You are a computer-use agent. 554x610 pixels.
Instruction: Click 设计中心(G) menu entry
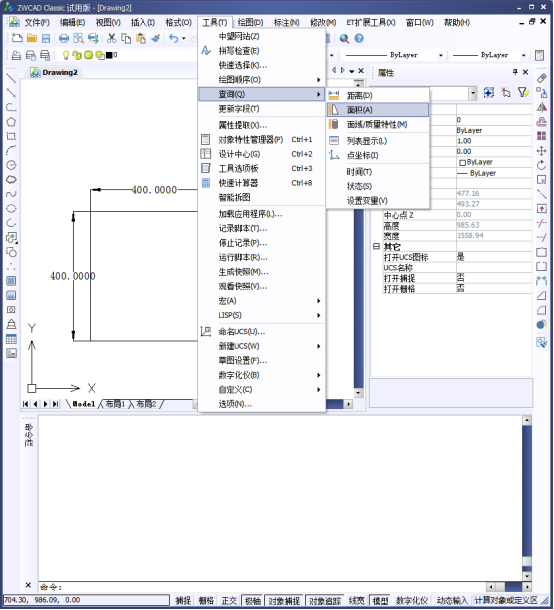click(261, 154)
